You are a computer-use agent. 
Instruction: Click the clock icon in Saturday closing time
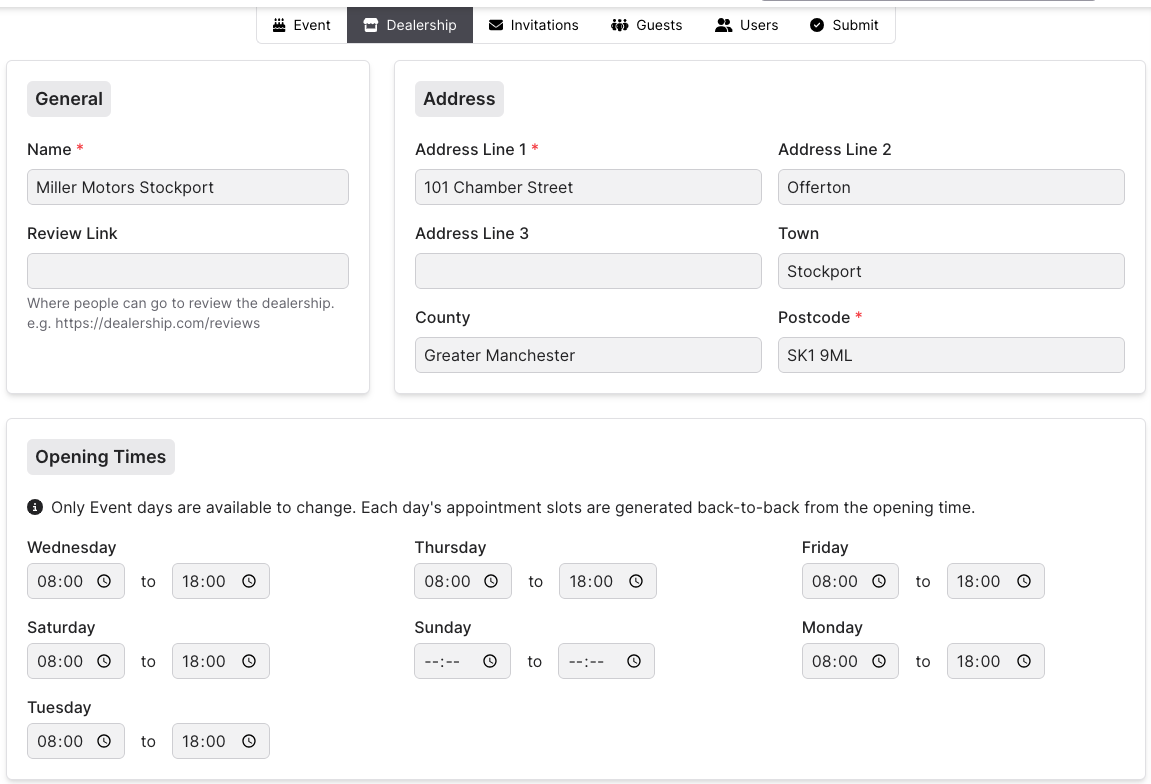click(249, 661)
